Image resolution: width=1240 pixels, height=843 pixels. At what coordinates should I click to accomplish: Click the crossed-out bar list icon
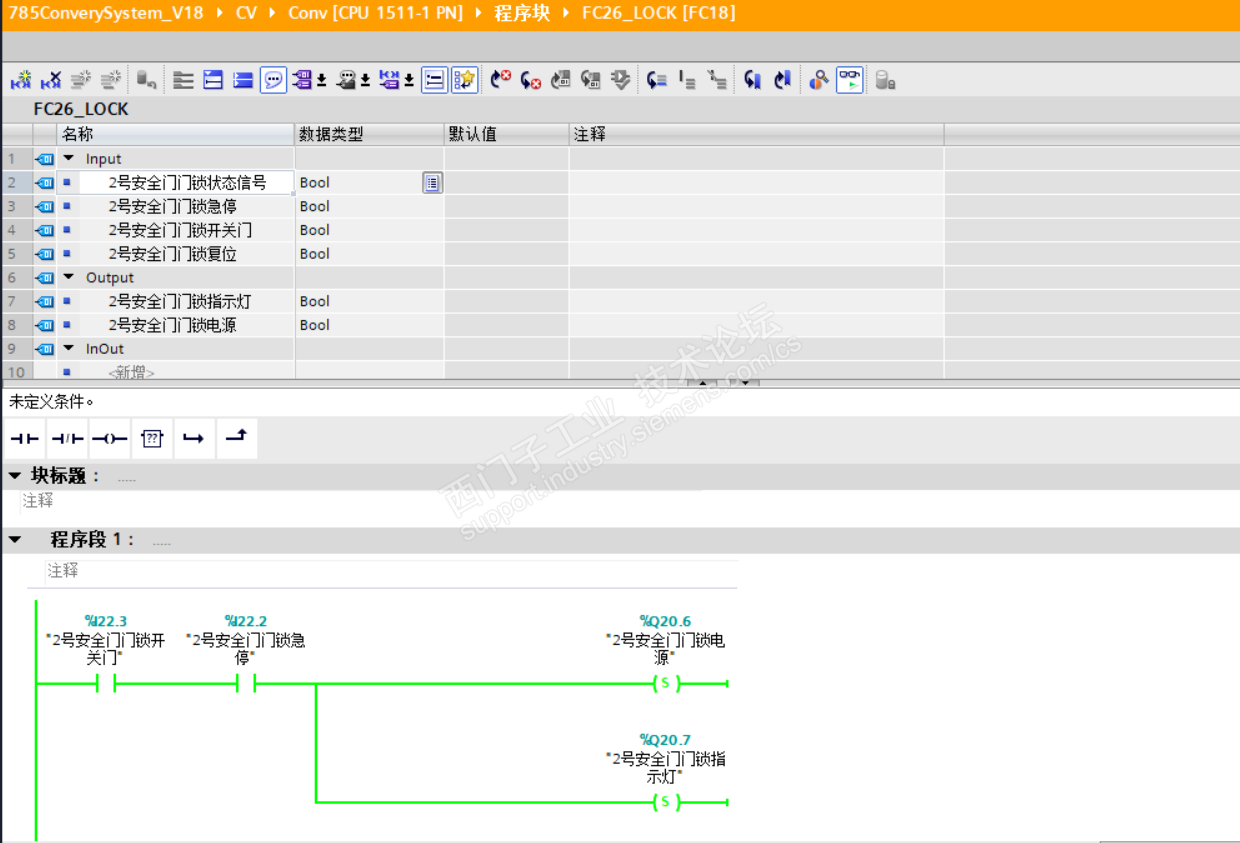click(717, 80)
